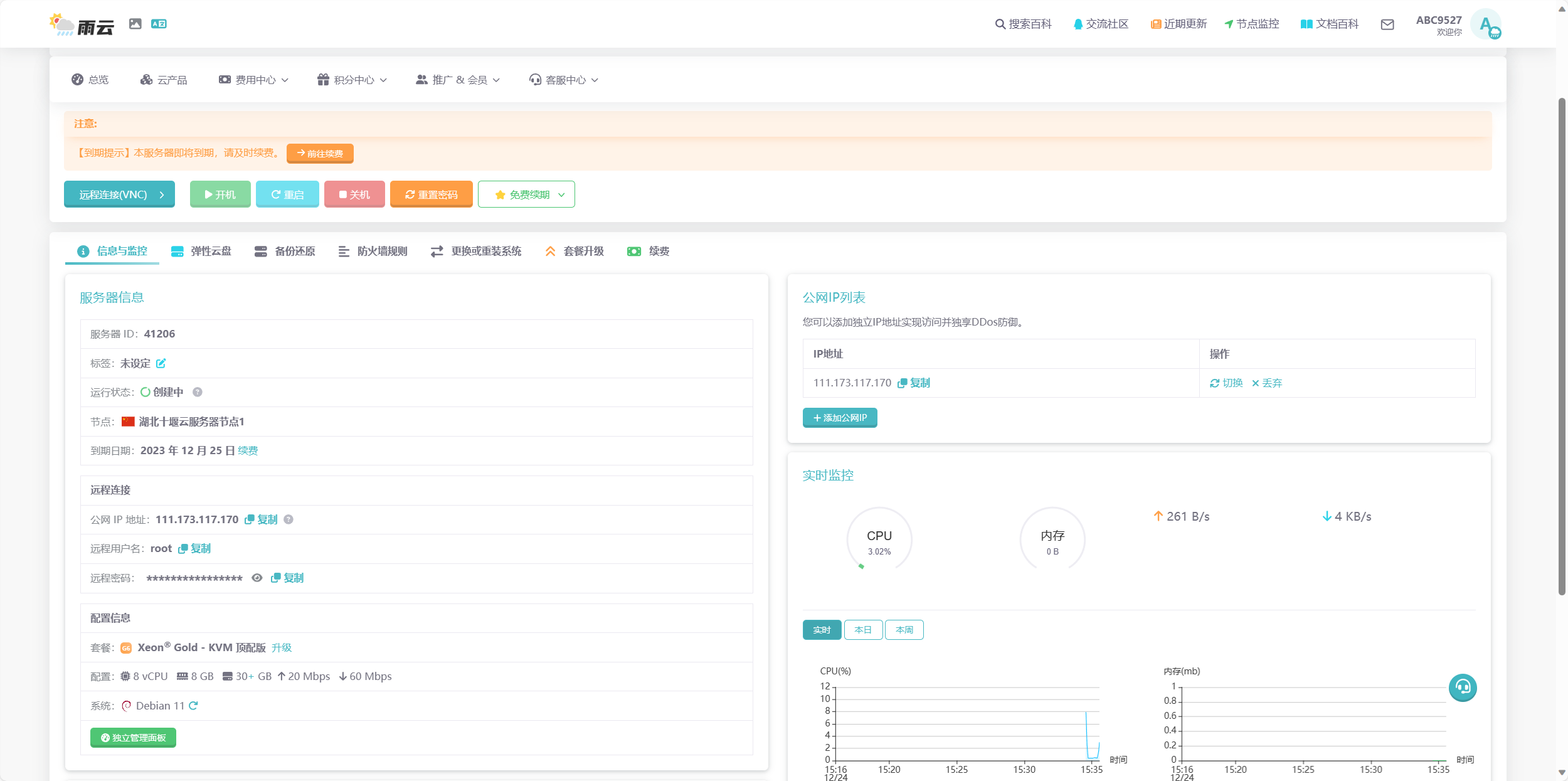This screenshot has height=781, width=1568.
Task: Open the floating customer support headset icon
Action: coord(1463,688)
